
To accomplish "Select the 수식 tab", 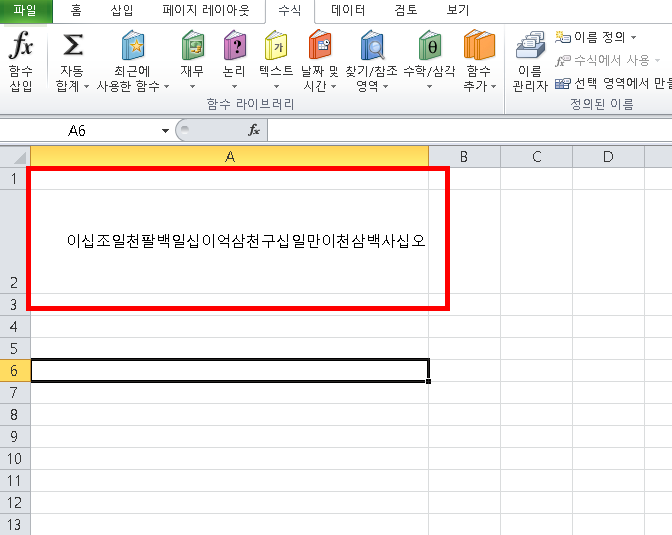I will click(x=290, y=10).
